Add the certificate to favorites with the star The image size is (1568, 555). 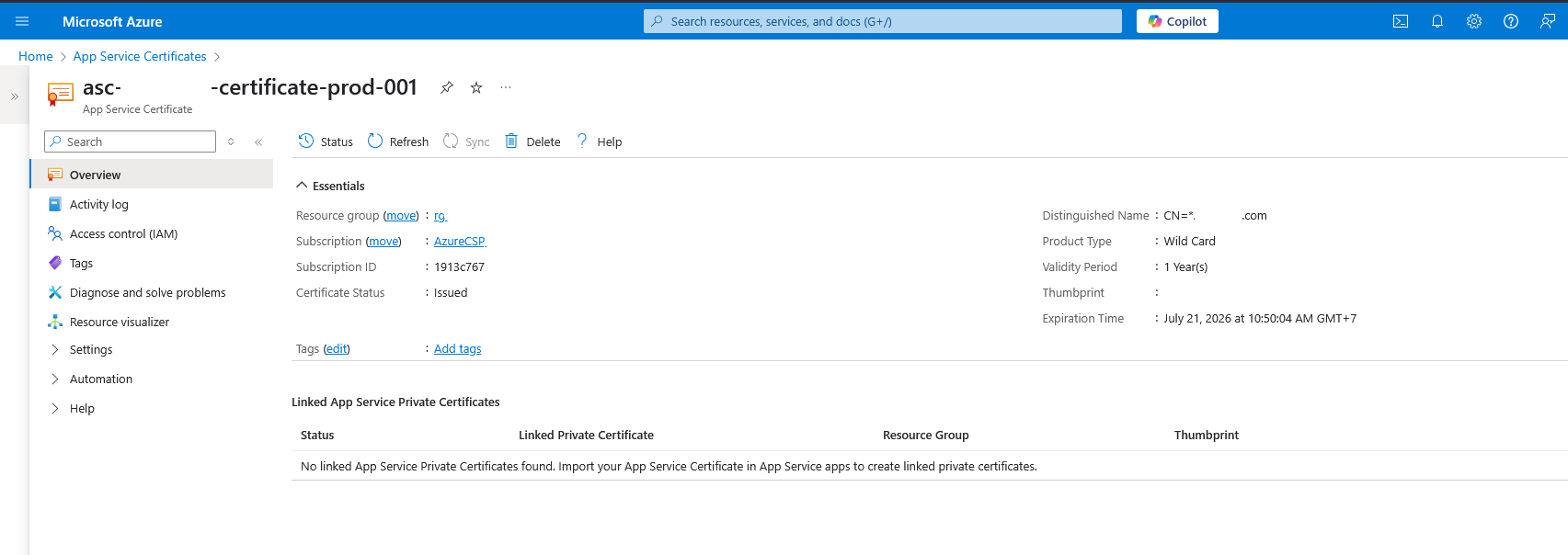click(x=476, y=87)
